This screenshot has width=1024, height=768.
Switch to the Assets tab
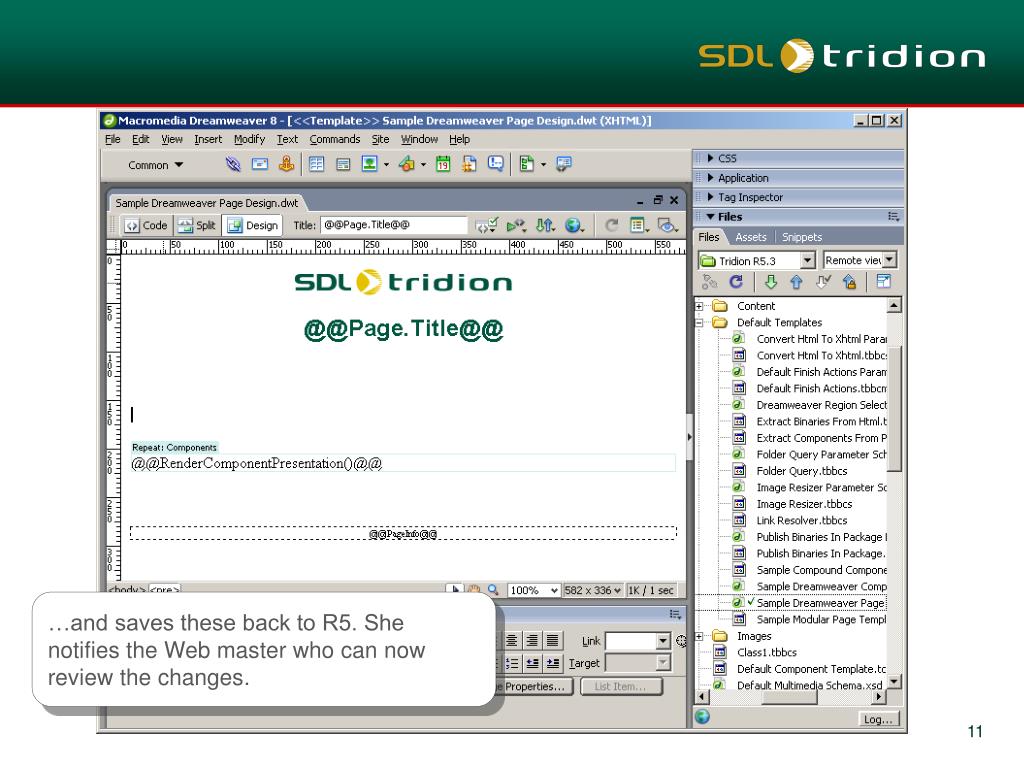pyautogui.click(x=750, y=237)
